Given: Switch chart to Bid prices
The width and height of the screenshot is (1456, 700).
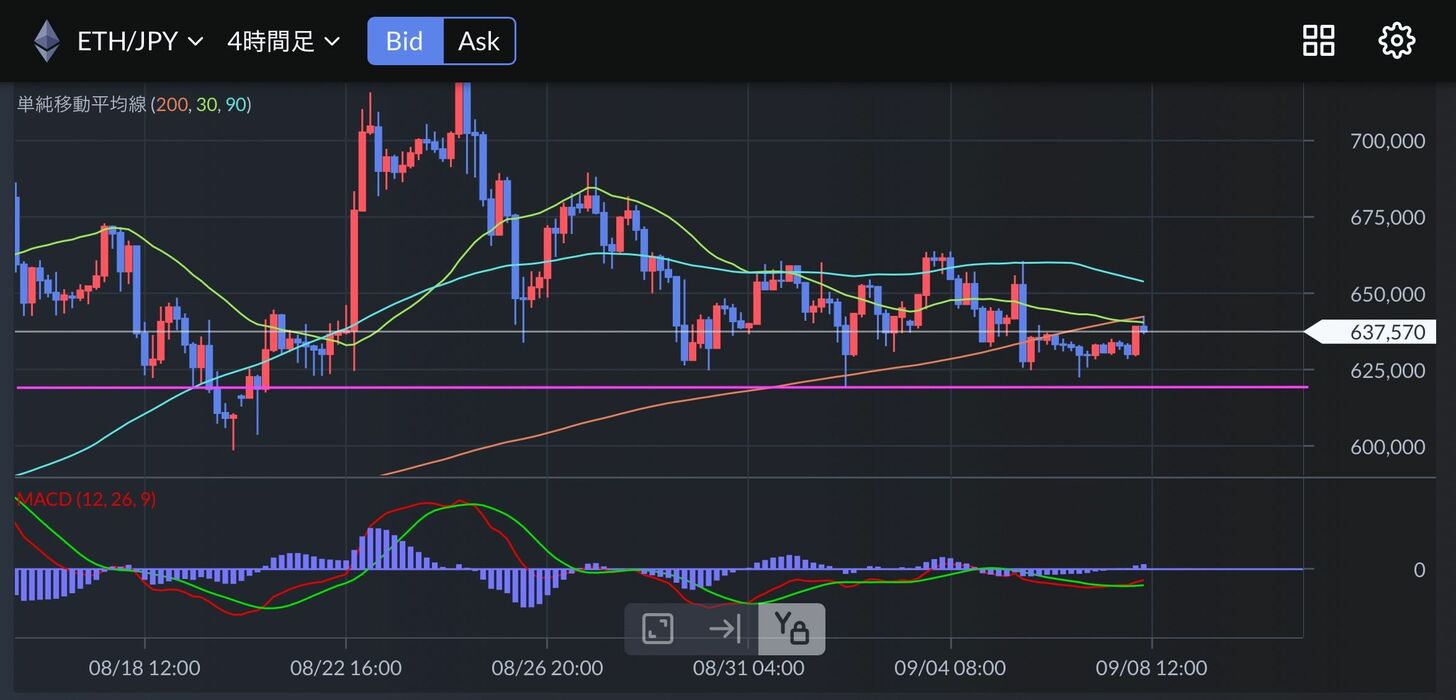Looking at the screenshot, I should click(x=404, y=41).
